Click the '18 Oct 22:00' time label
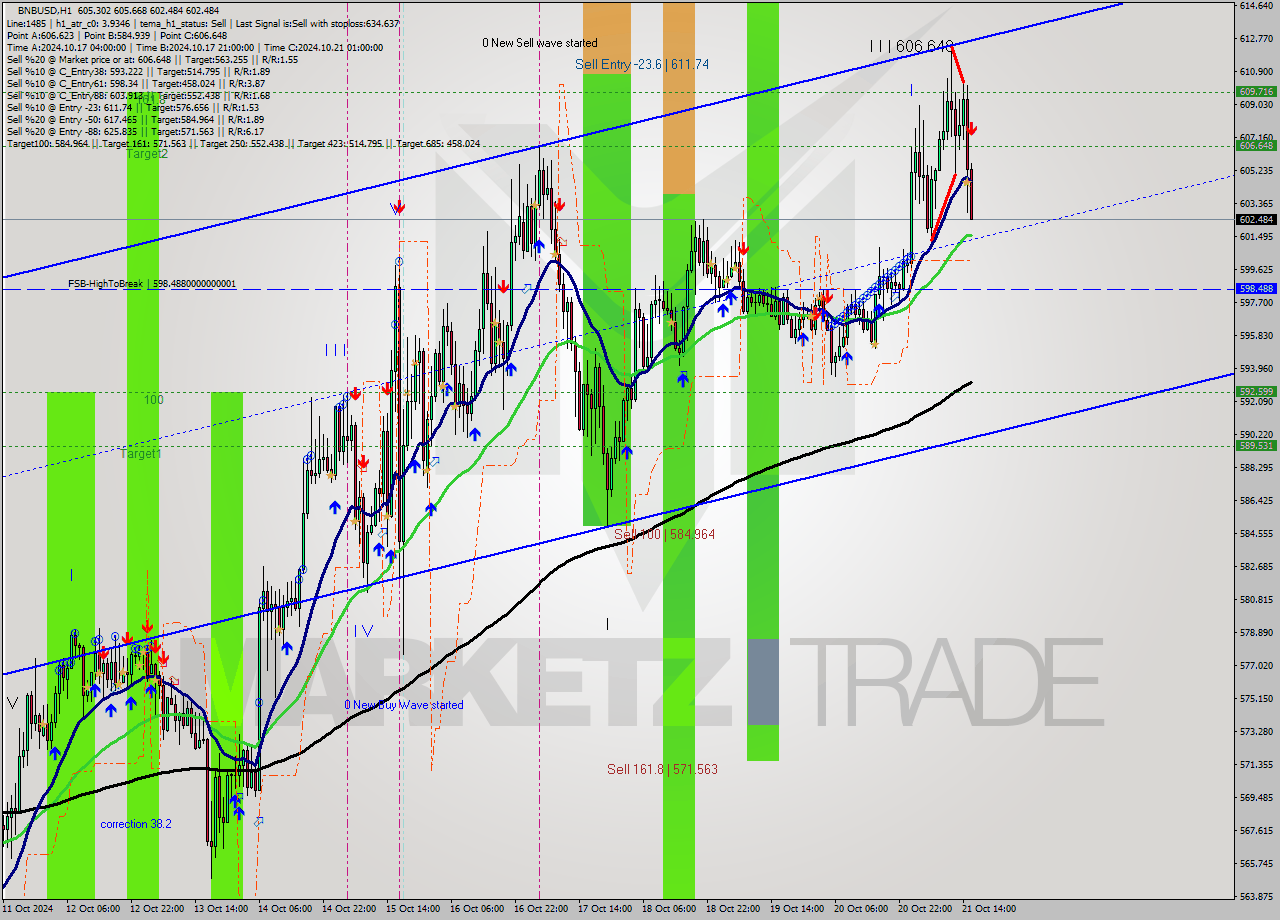 click(733, 909)
